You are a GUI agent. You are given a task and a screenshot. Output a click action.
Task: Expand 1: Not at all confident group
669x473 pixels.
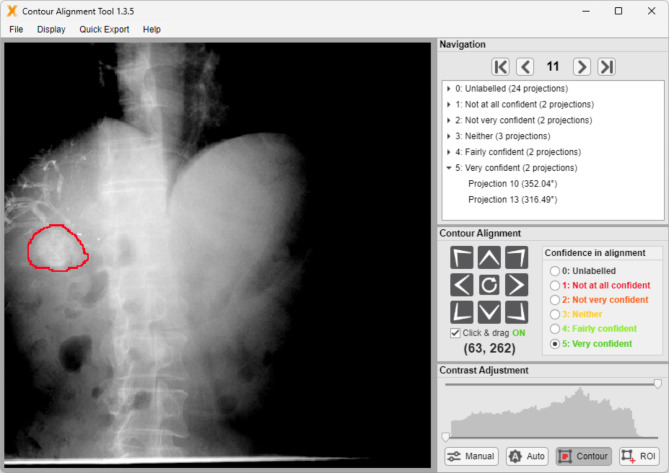pyautogui.click(x=448, y=104)
